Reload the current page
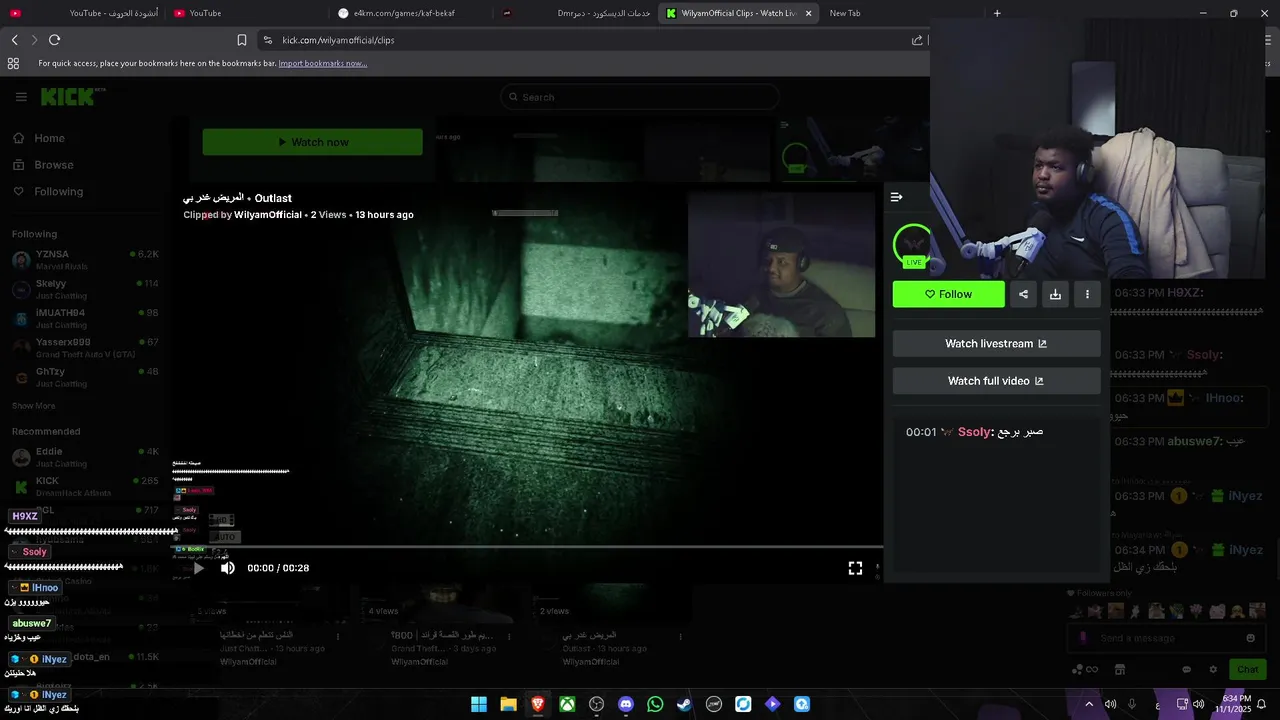Viewport: 1280px width, 720px height. click(x=54, y=40)
